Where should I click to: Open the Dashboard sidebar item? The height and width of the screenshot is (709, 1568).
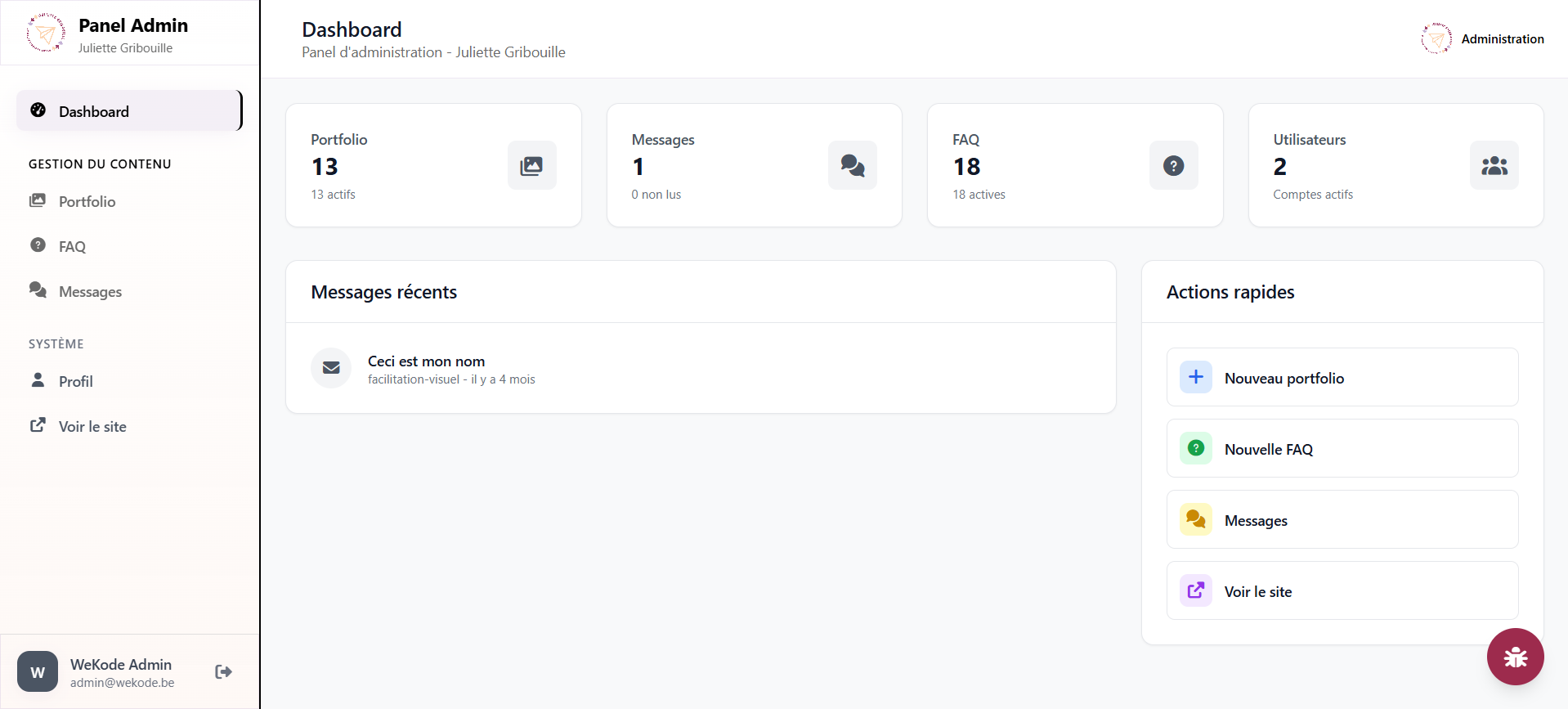pyautogui.click(x=129, y=111)
